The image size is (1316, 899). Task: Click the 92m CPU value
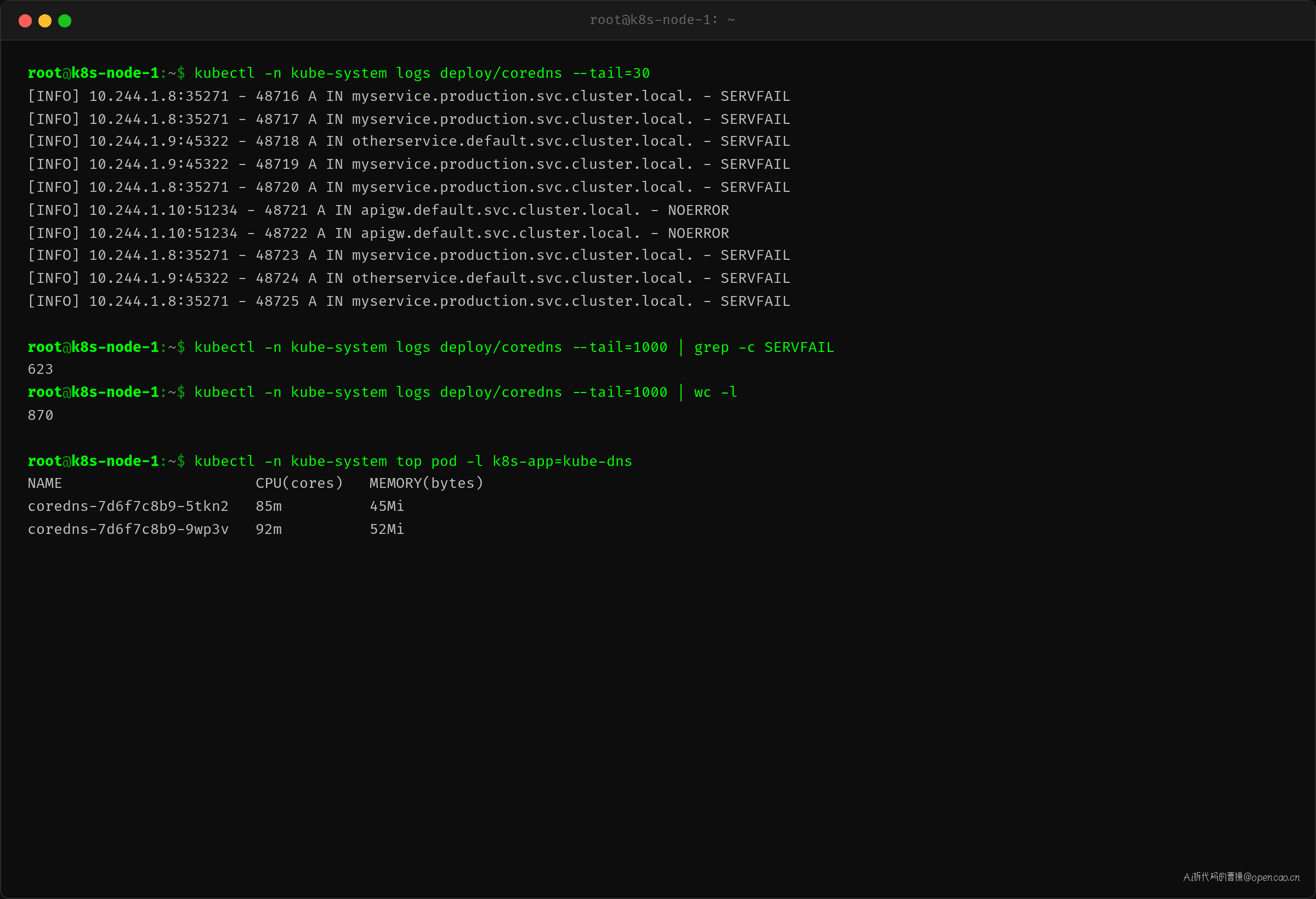coord(269,530)
